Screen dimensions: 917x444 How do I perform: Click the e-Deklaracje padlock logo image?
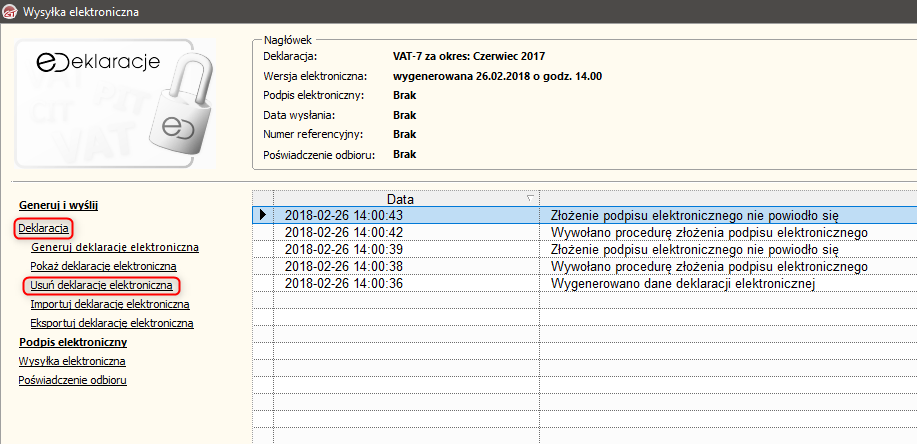(x=115, y=104)
